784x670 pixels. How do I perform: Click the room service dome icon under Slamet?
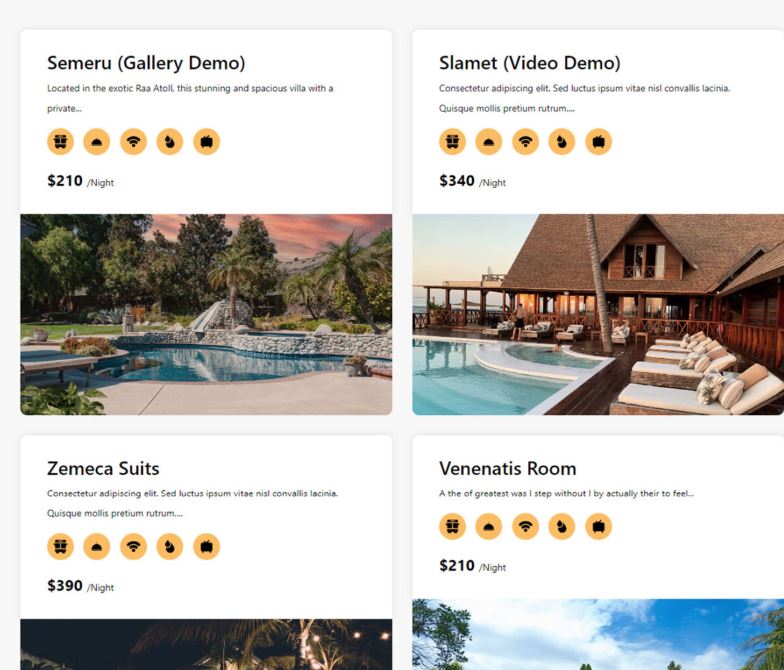488,142
